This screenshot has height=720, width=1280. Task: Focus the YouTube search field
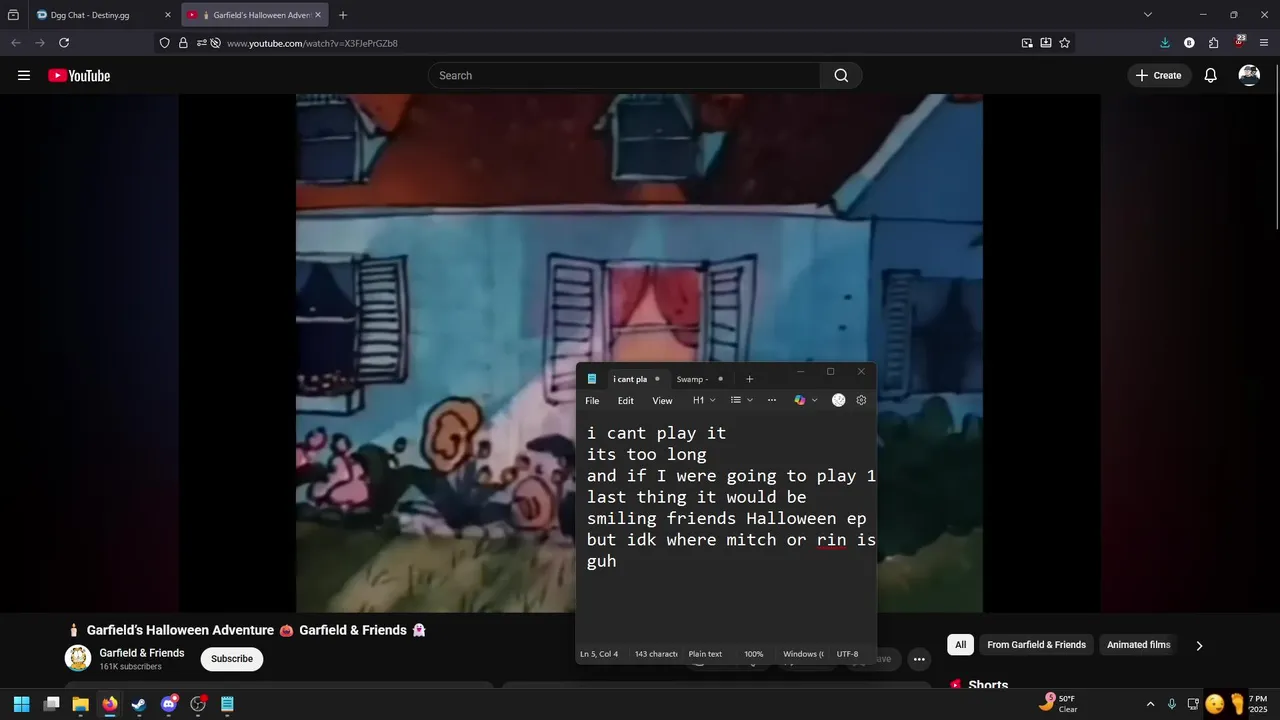[x=624, y=75]
